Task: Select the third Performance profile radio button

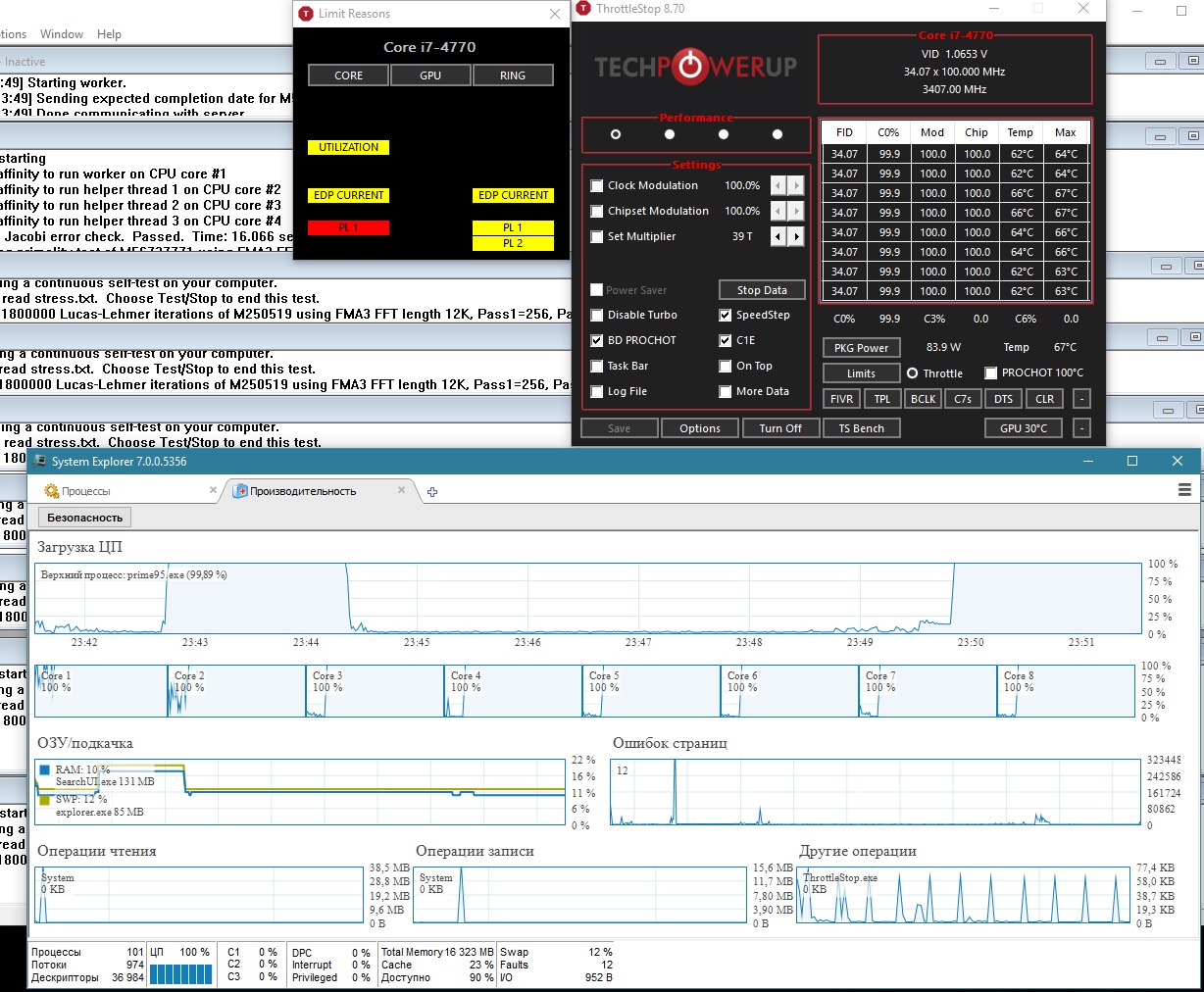Action: pos(724,134)
